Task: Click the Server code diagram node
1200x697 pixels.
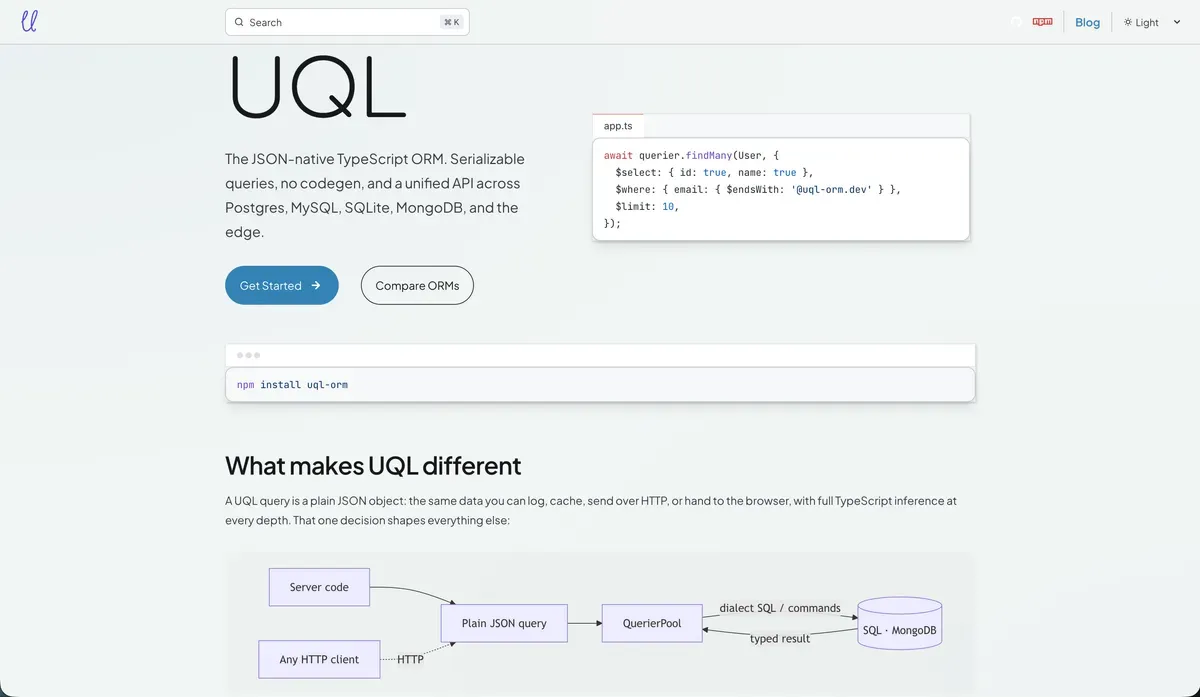Action: click(x=319, y=587)
